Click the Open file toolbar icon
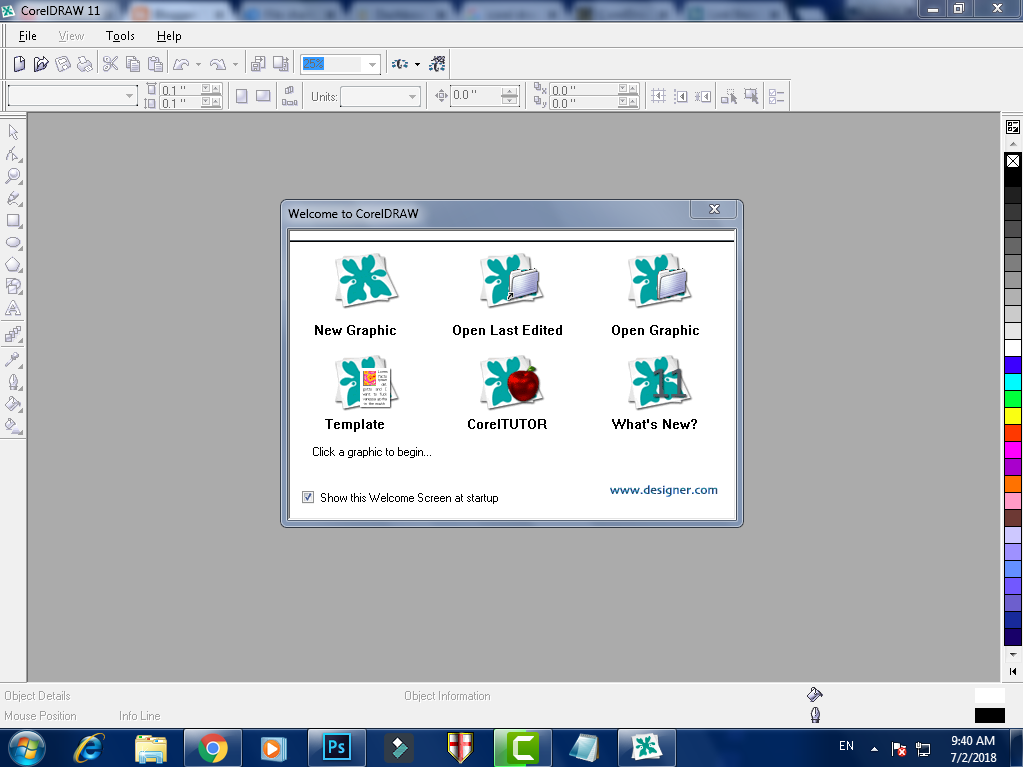This screenshot has height=767, width=1023. 41,63
